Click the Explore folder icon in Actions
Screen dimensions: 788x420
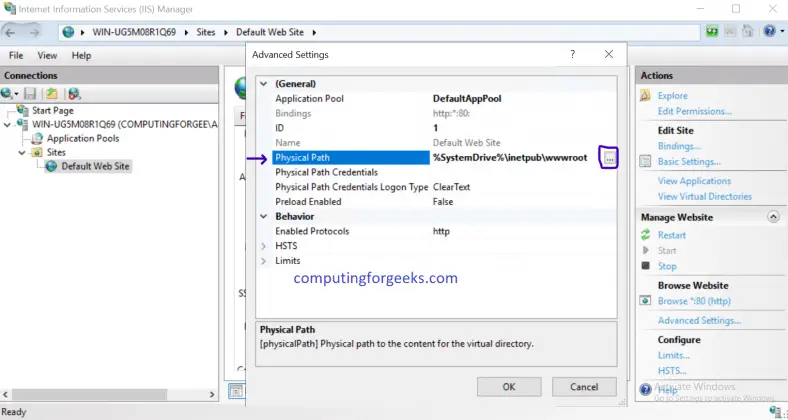646,96
